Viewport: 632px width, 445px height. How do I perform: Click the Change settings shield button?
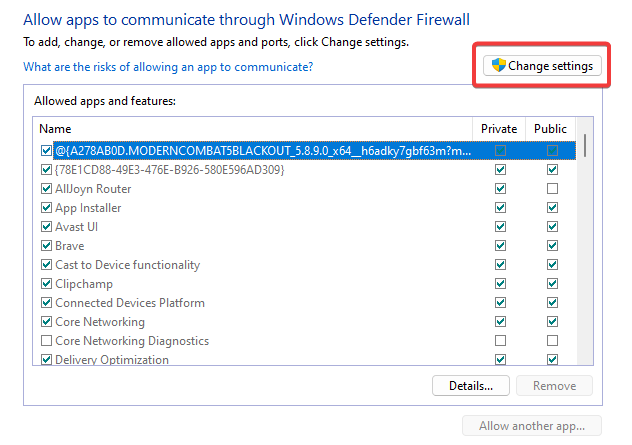[x=541, y=66]
